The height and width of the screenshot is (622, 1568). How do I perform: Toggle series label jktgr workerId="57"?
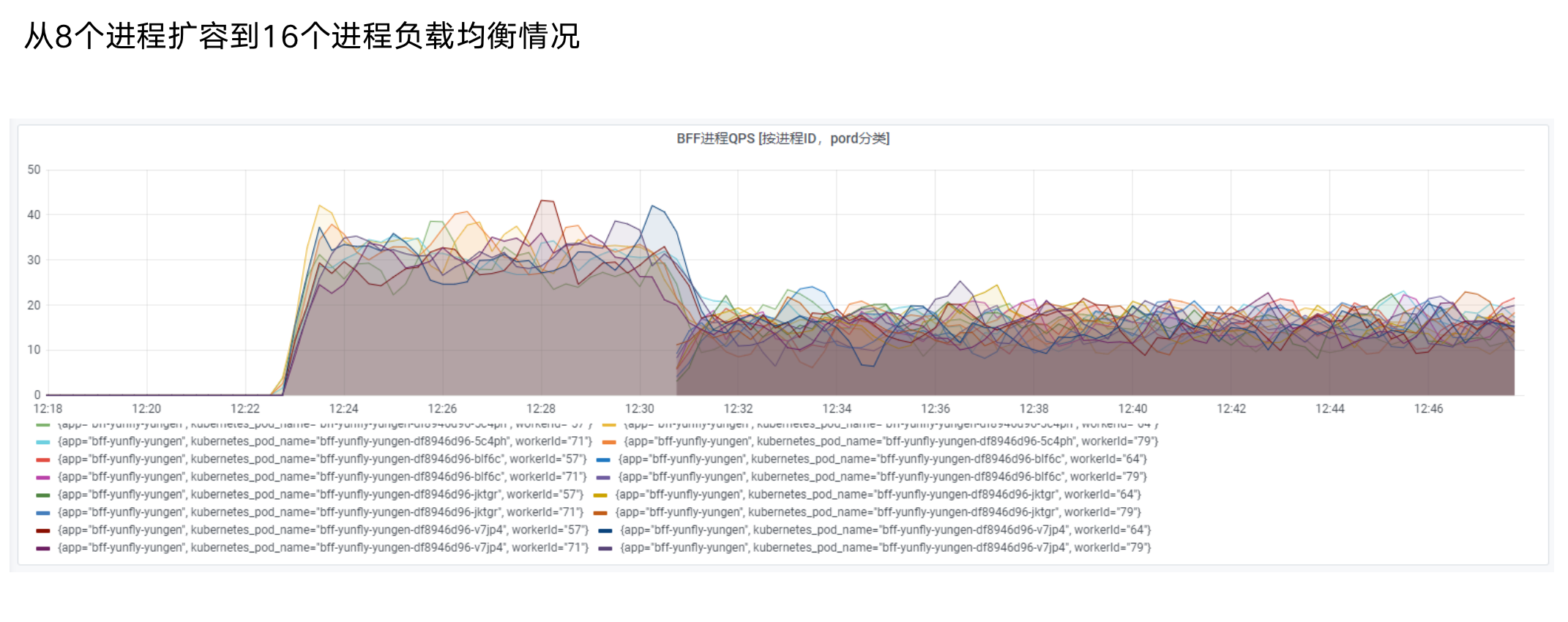[321, 494]
